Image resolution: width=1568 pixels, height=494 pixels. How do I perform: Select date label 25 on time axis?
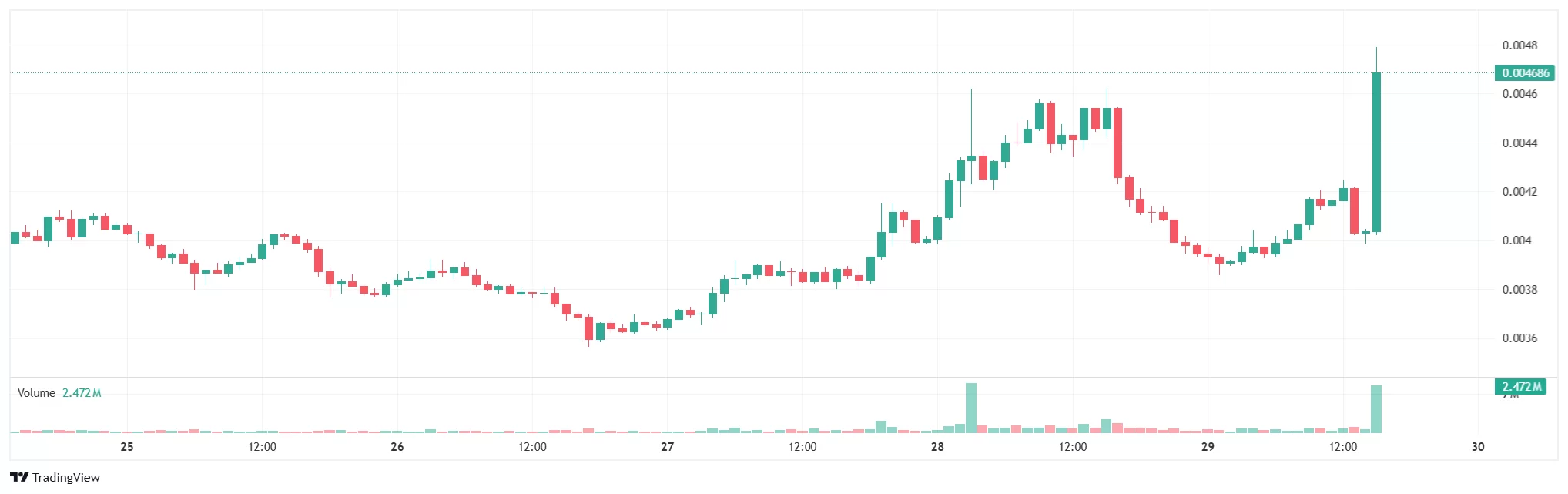[x=127, y=447]
